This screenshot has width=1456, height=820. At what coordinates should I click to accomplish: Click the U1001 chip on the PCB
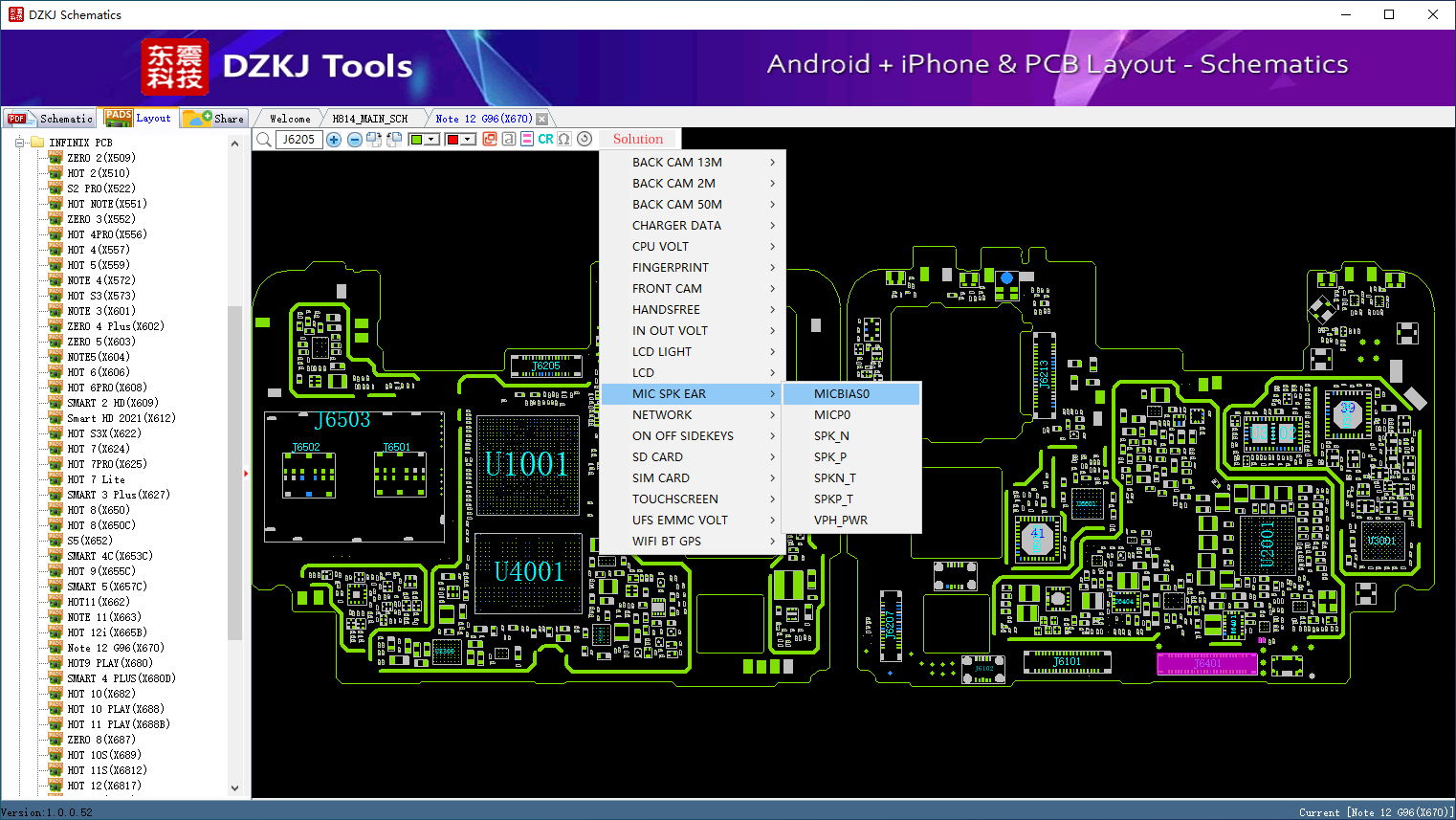pos(527,465)
